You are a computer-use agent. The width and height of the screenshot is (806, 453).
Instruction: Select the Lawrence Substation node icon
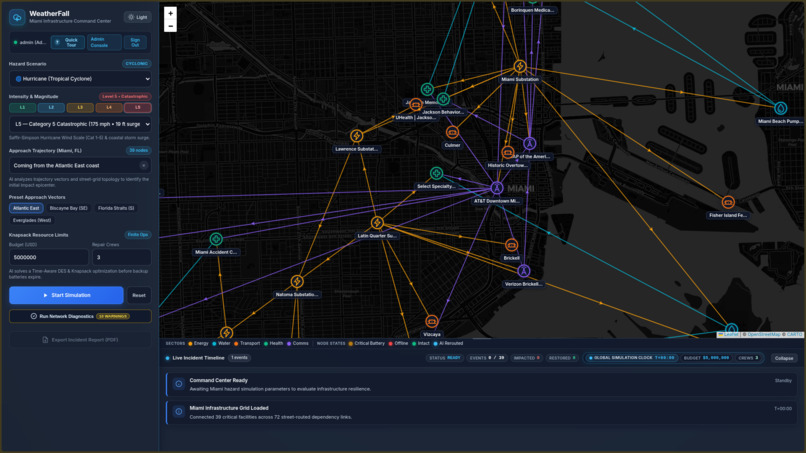click(x=356, y=136)
